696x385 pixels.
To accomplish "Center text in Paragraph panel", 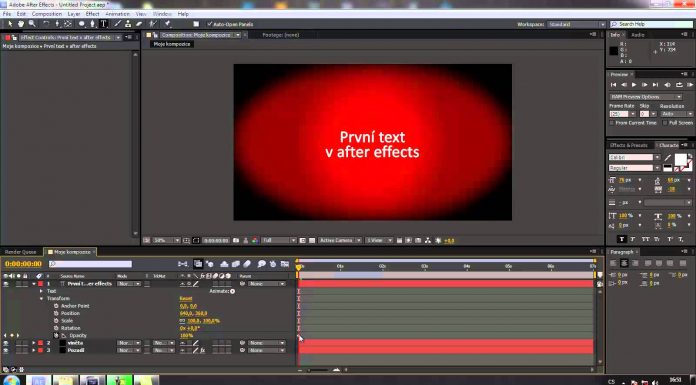I will click(624, 263).
